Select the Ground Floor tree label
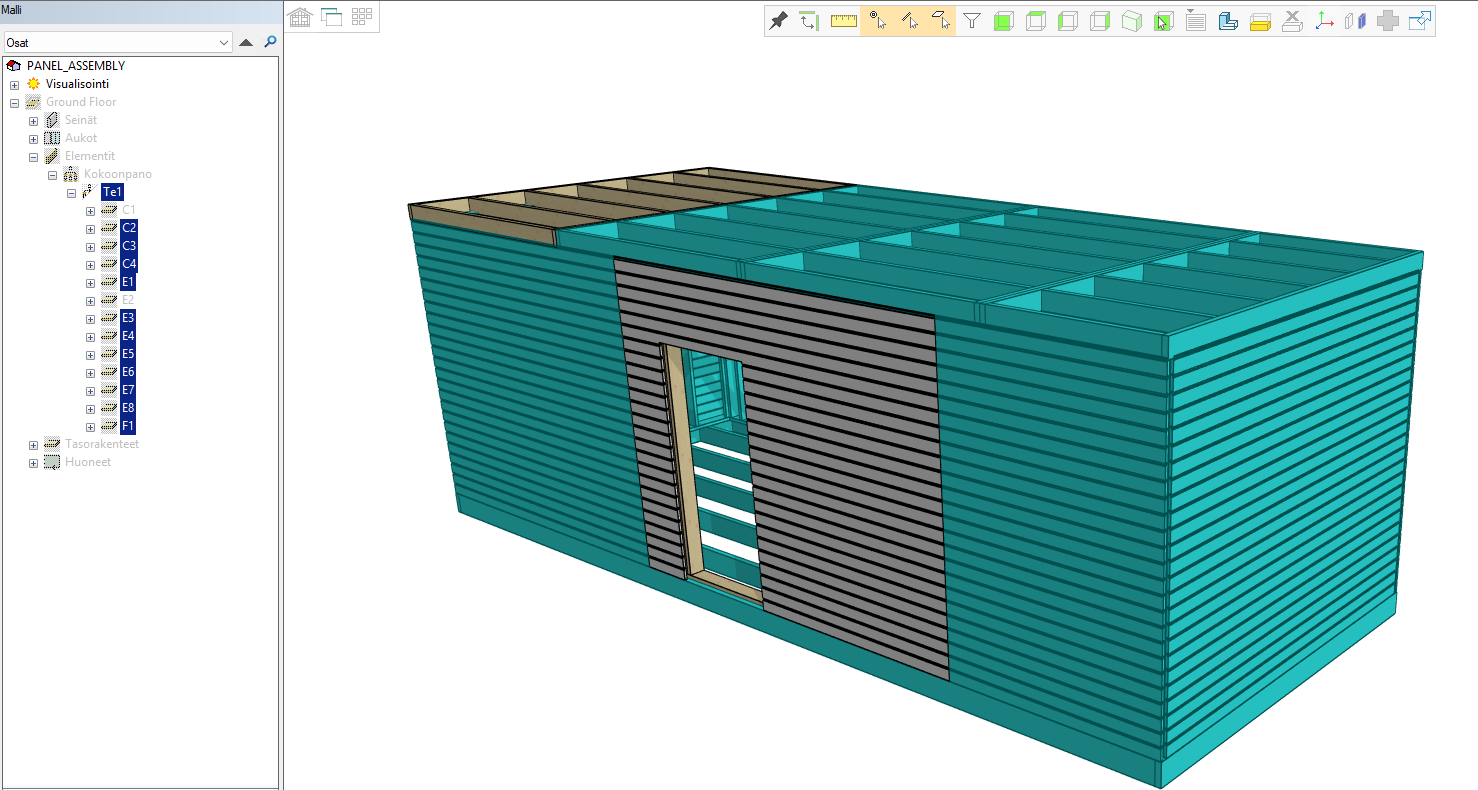Screen dimensions: 1478x790 tap(81, 102)
